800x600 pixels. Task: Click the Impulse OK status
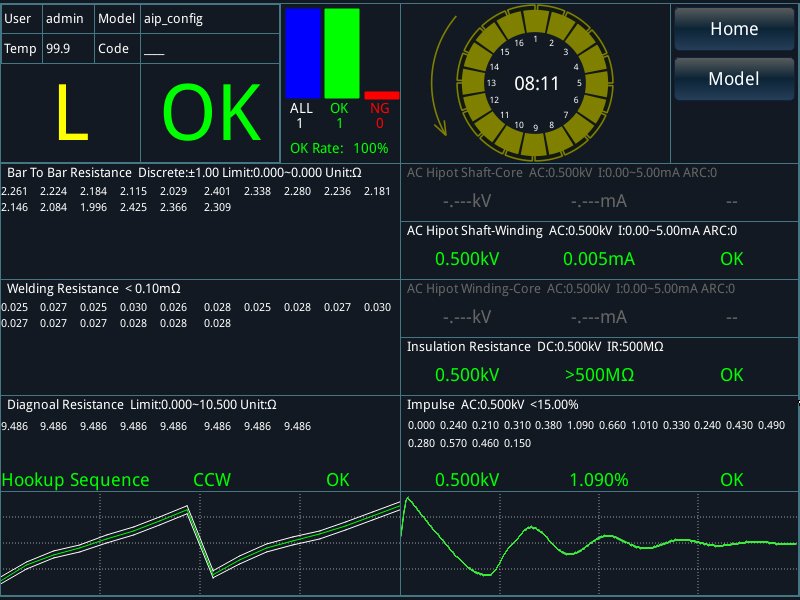732,480
